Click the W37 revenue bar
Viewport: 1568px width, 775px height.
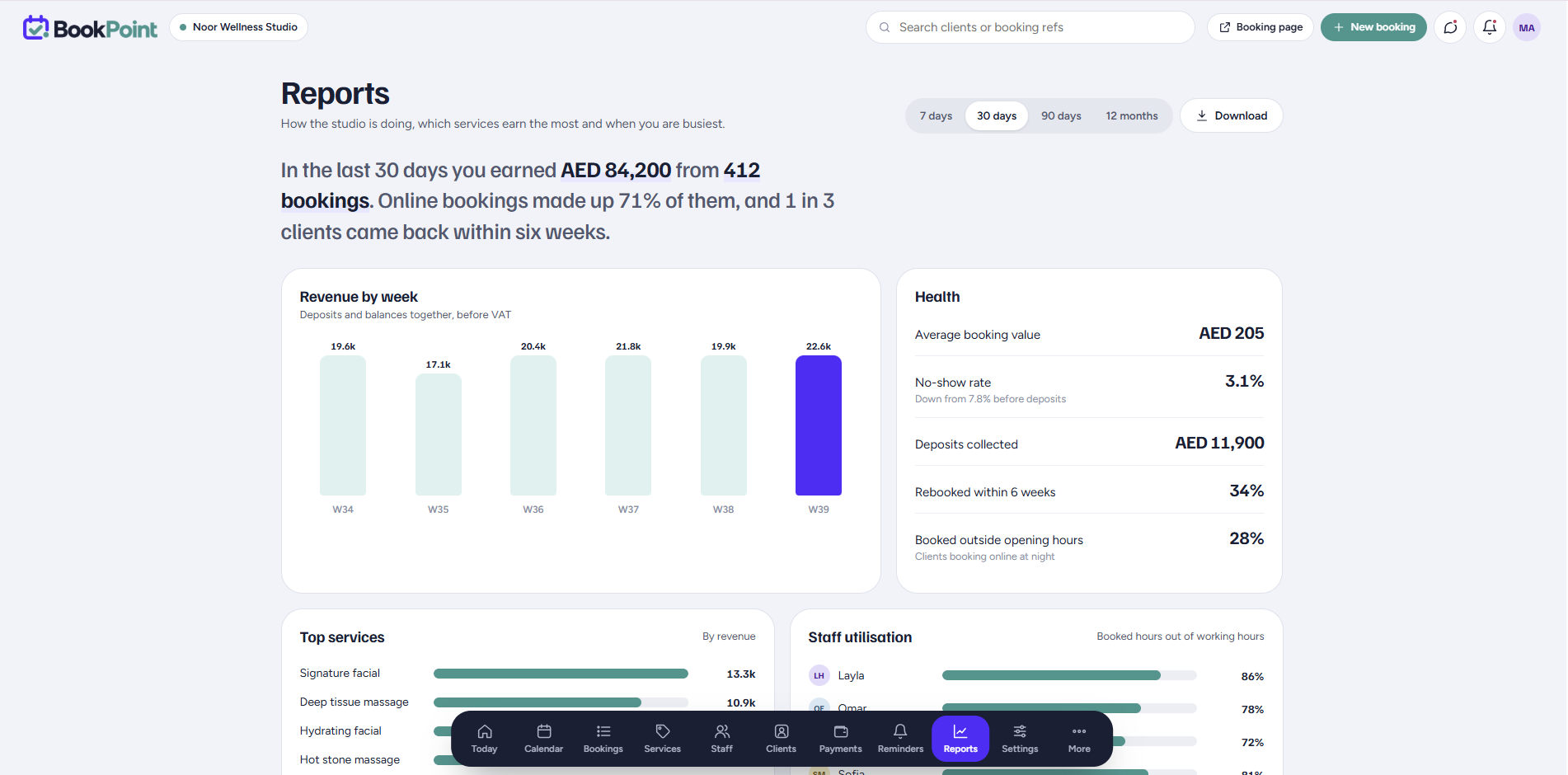[628, 425]
